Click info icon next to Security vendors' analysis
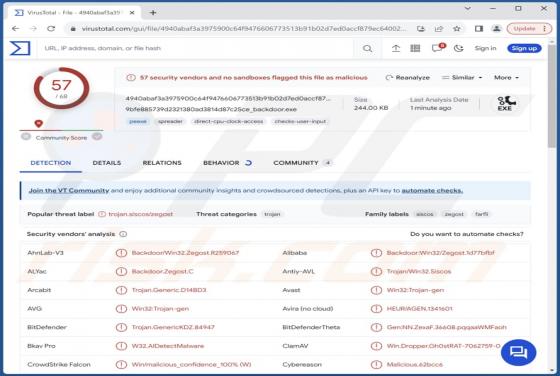Screen dimensions: 560x376 coord(123,234)
